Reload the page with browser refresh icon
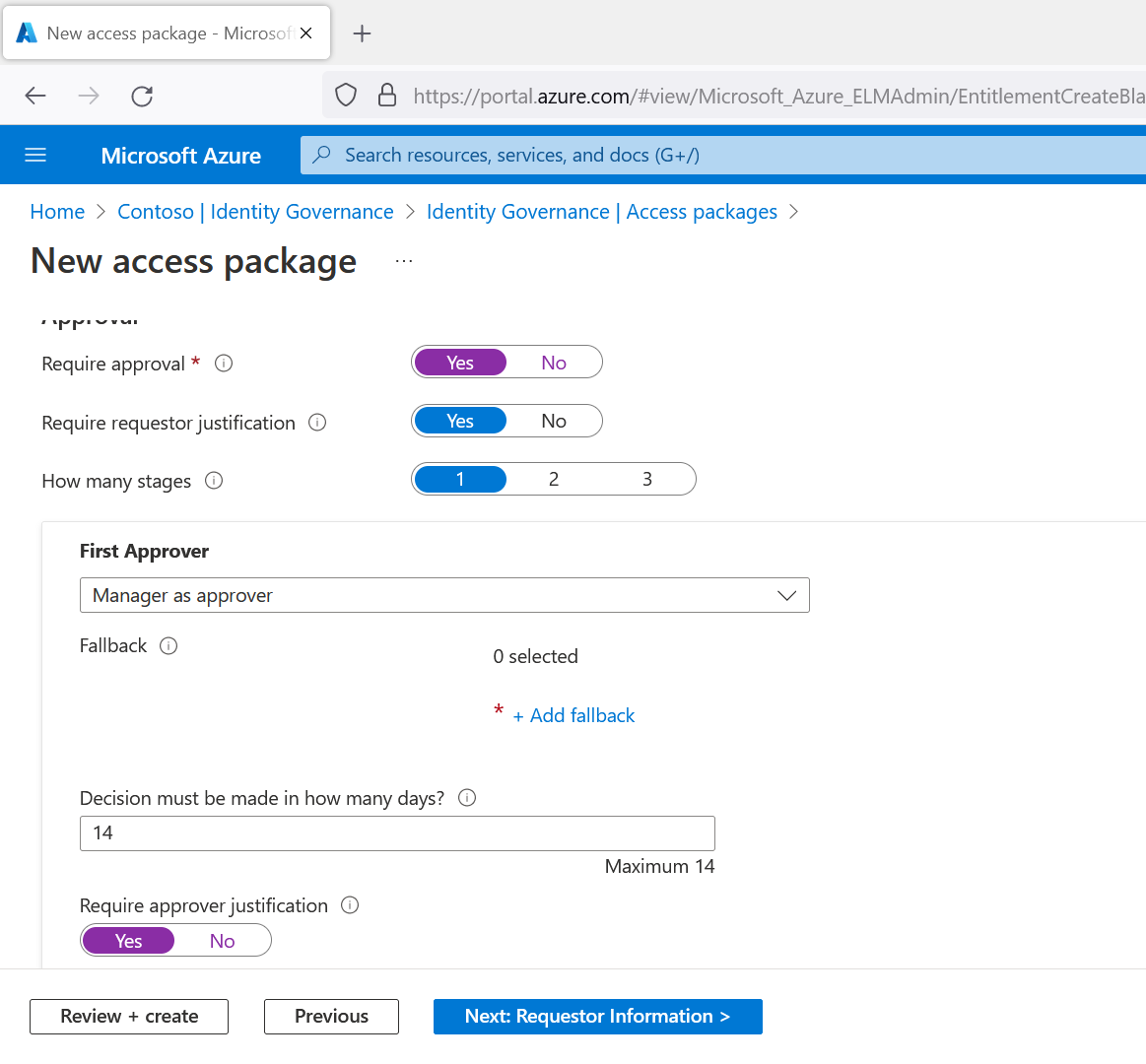Image resolution: width=1146 pixels, height=1064 pixels. [x=142, y=96]
